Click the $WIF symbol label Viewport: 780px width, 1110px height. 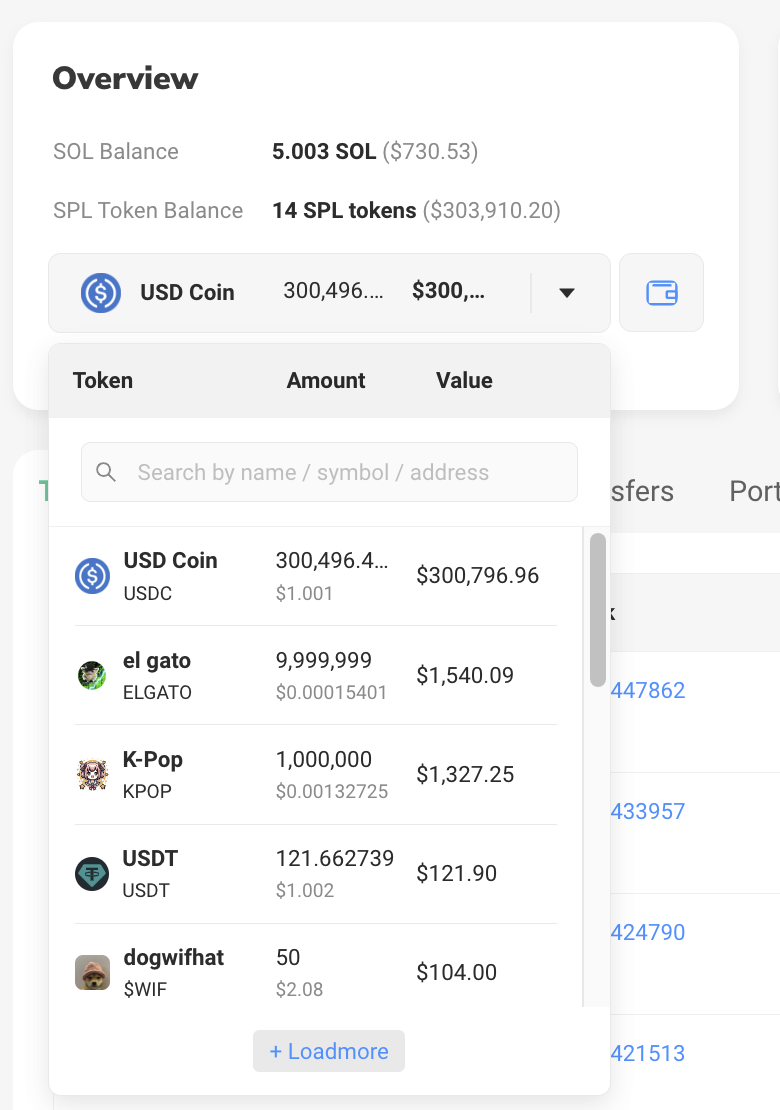point(145,990)
